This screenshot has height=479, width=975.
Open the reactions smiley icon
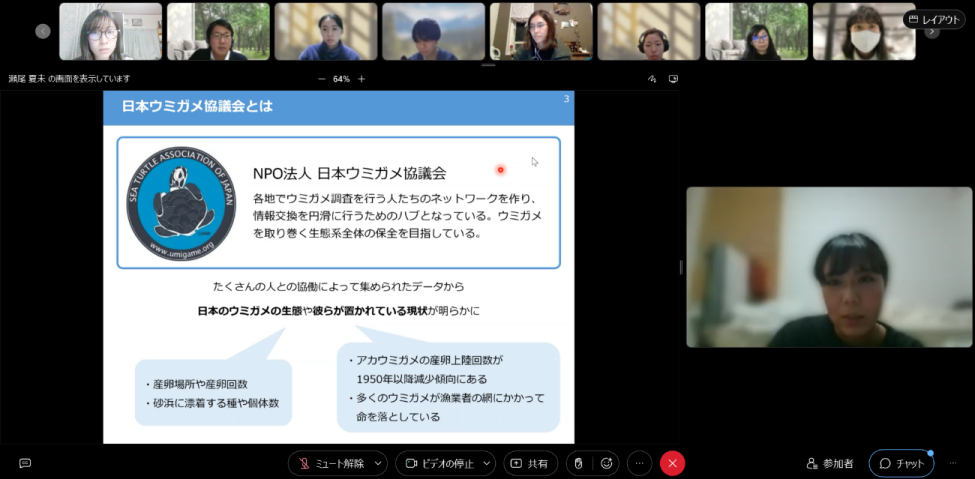607,463
